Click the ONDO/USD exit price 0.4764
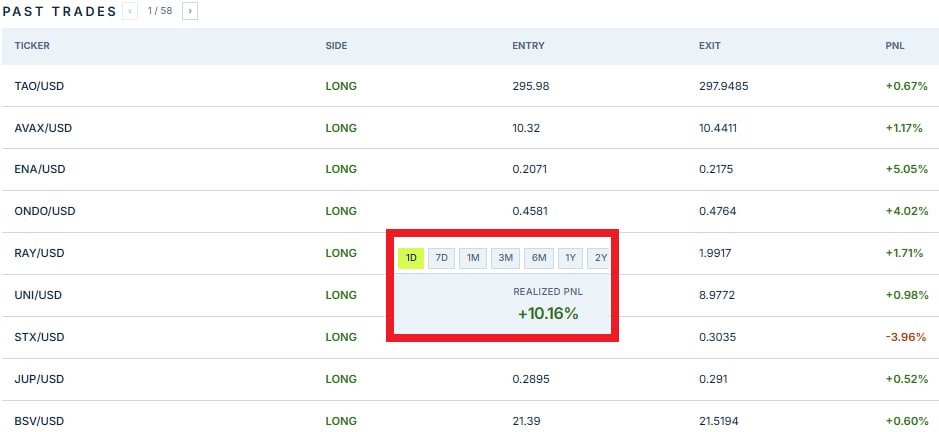 717,212
